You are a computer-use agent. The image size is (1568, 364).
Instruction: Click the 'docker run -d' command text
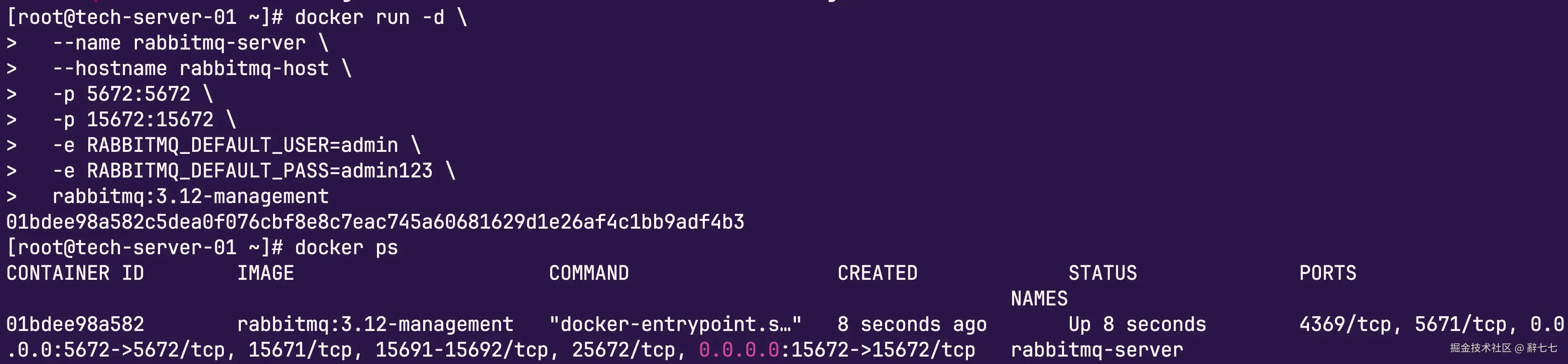pyautogui.click(x=370, y=17)
